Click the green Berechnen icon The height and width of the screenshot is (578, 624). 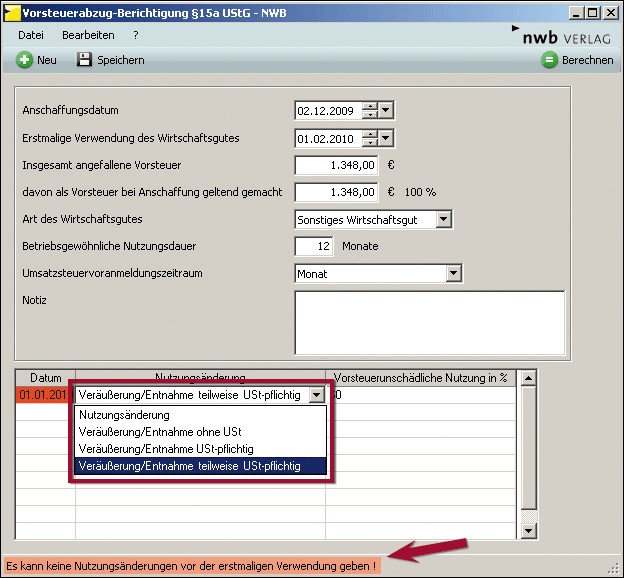click(549, 60)
